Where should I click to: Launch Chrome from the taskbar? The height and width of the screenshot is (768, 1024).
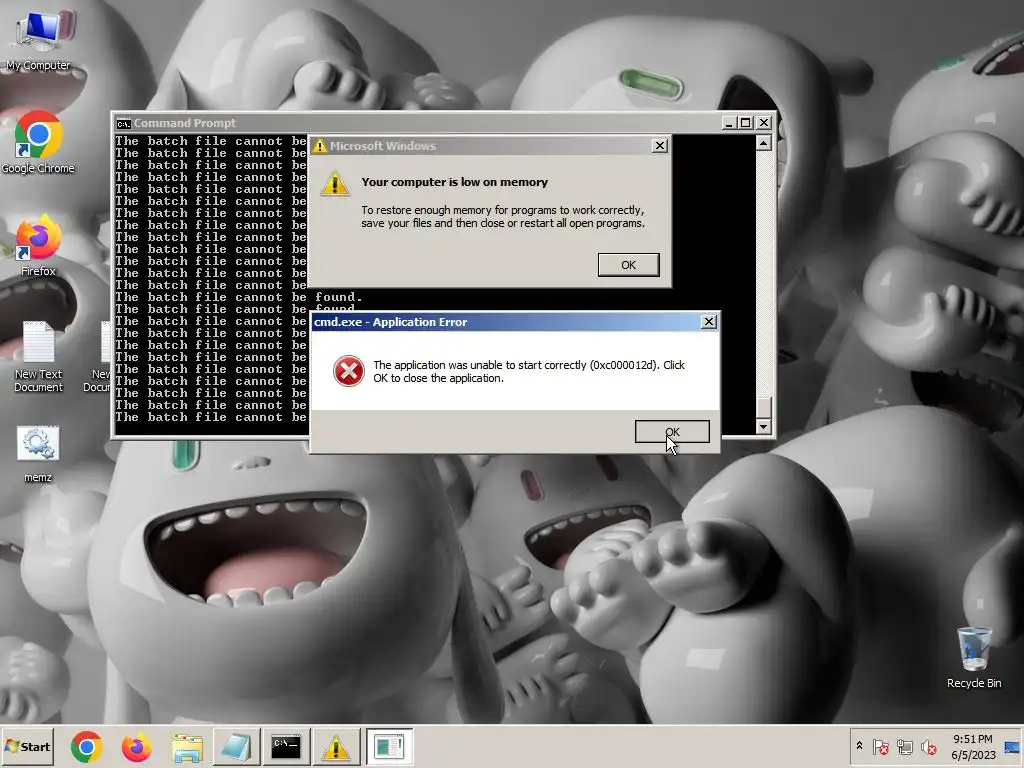click(87, 746)
